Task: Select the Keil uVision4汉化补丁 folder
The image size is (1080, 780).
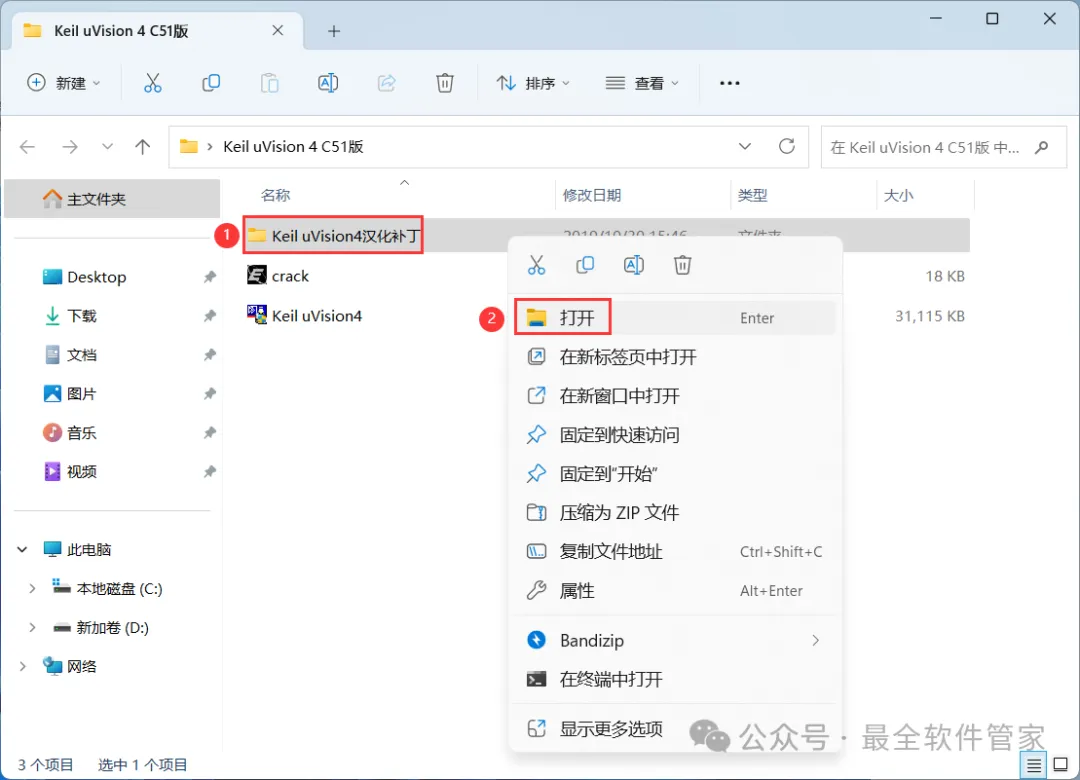Action: coord(333,236)
